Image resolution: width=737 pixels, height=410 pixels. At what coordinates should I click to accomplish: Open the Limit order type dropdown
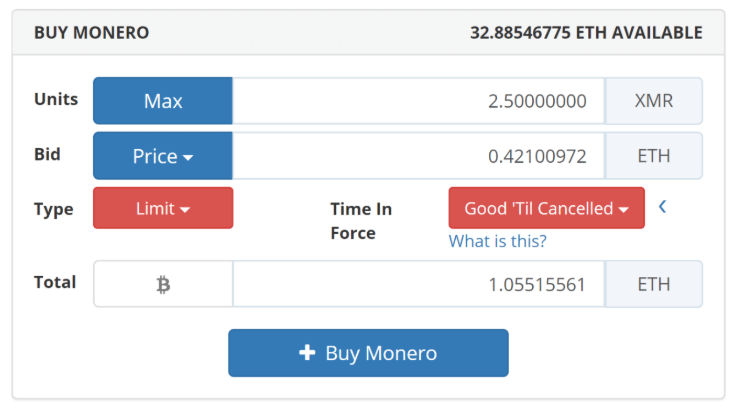163,208
